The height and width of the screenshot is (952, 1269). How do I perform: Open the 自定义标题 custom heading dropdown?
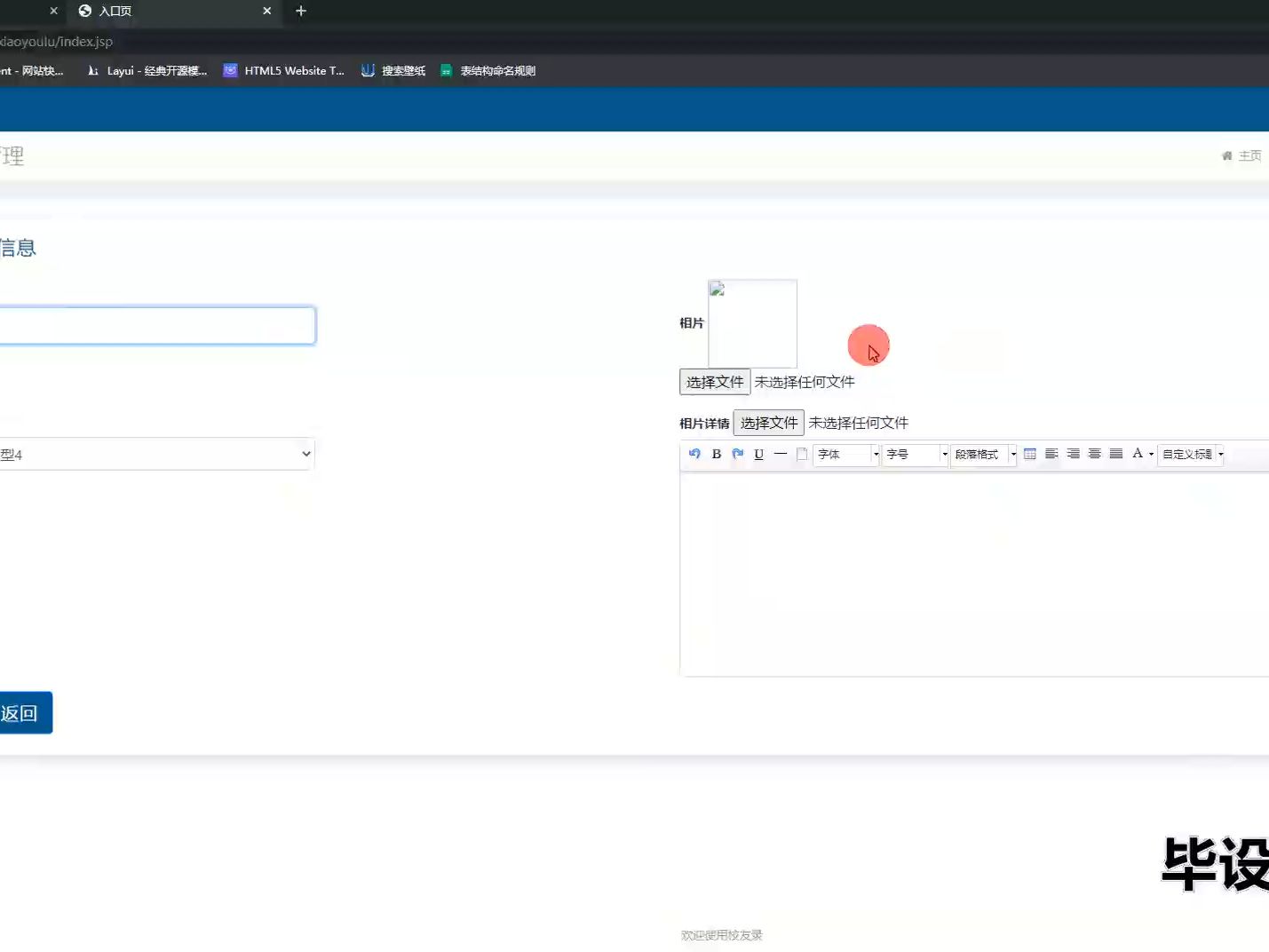(x=1192, y=455)
